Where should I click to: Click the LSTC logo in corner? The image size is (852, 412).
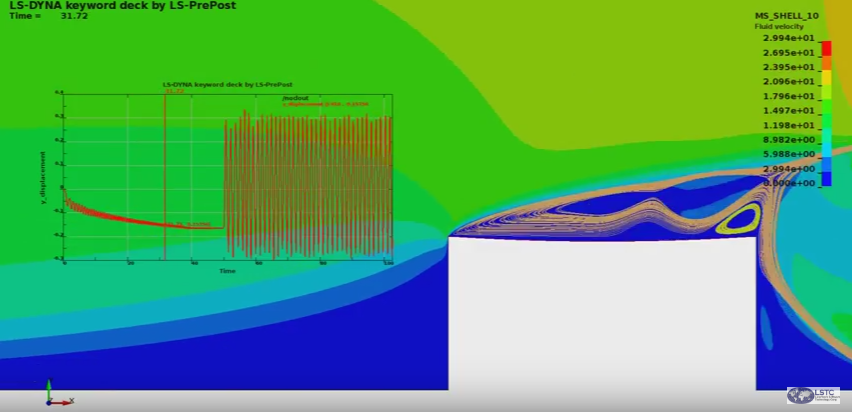(813, 395)
